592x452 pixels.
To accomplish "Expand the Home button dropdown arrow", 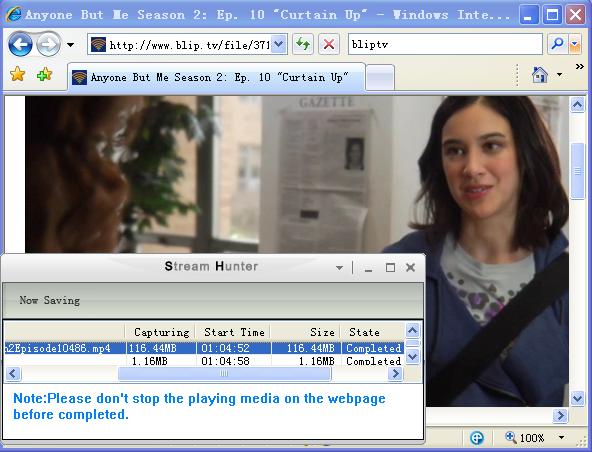I will click(x=560, y=75).
